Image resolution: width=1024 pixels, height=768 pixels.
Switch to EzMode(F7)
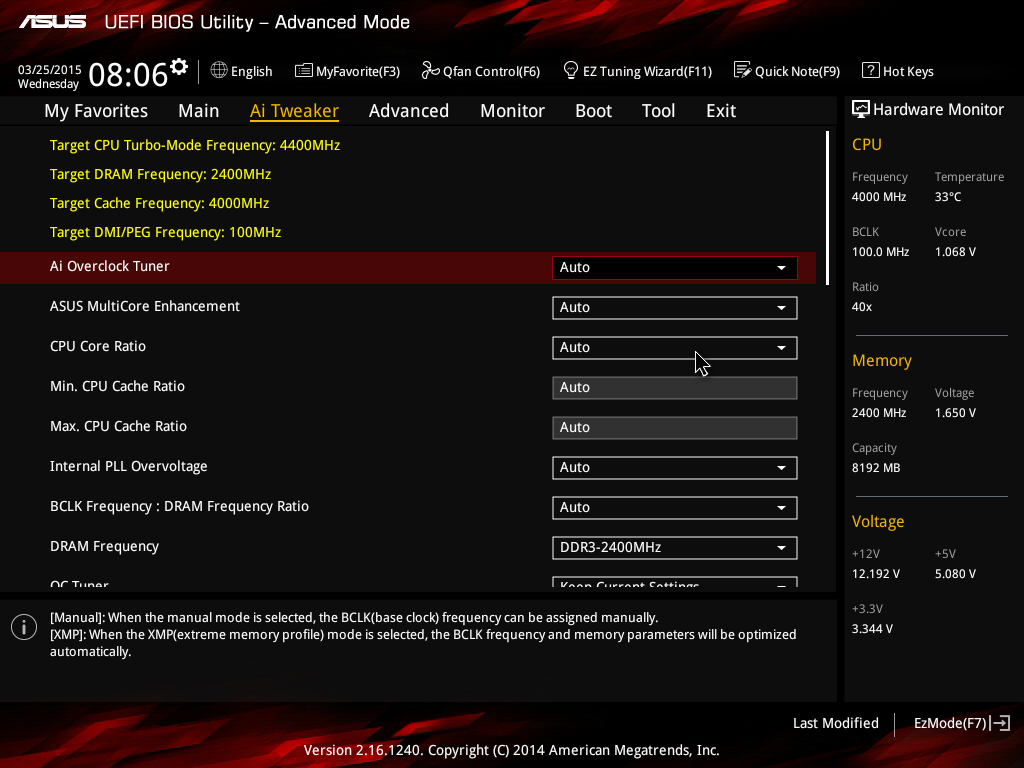[x=962, y=723]
